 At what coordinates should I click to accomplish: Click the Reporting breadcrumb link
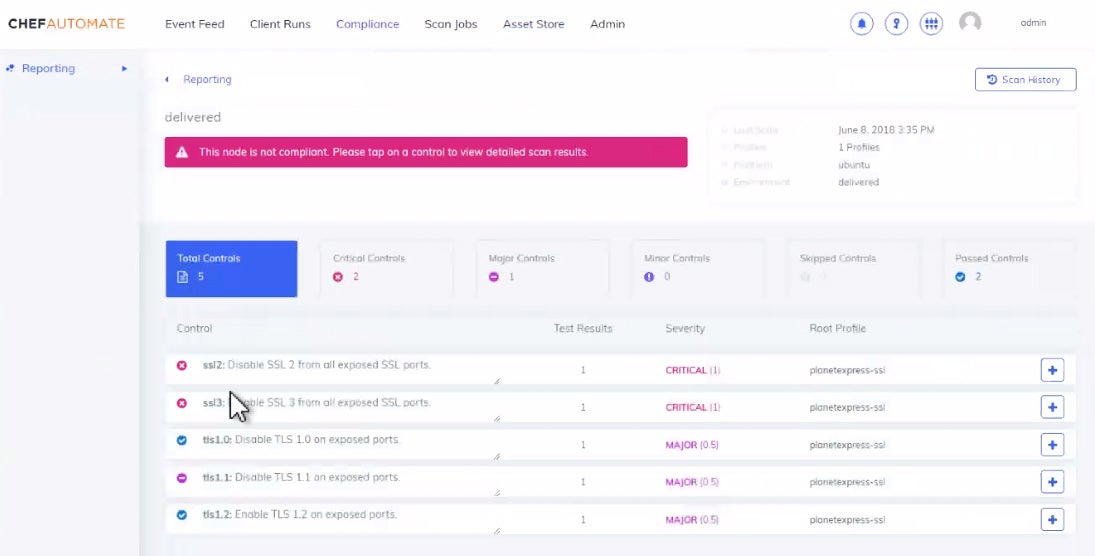207,80
